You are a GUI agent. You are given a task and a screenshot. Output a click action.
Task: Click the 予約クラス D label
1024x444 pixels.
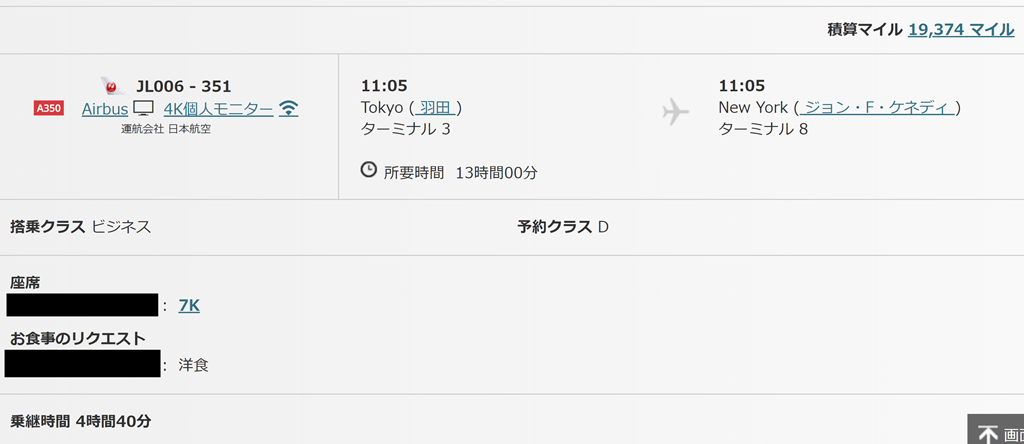click(x=563, y=227)
